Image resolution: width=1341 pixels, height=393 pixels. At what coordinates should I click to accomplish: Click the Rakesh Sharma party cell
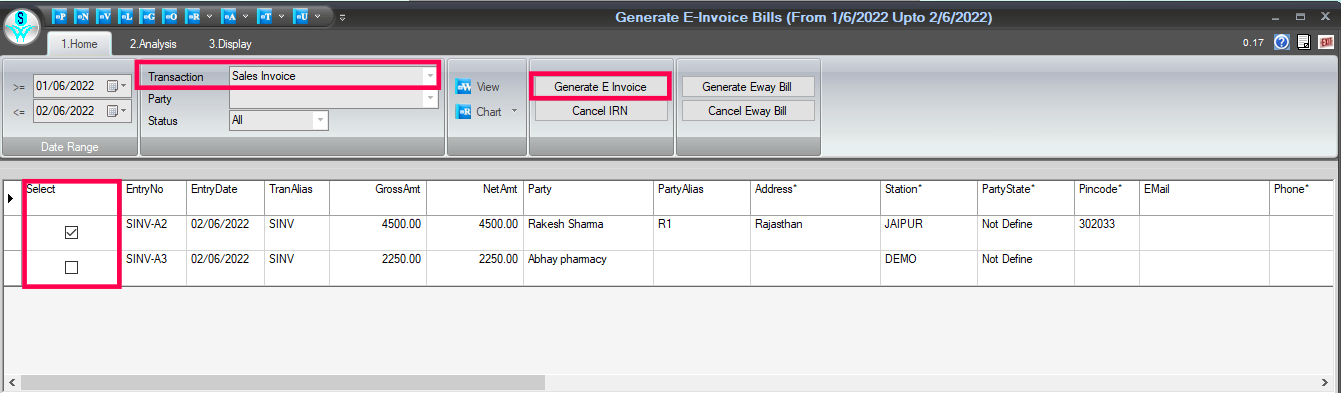[588, 232]
